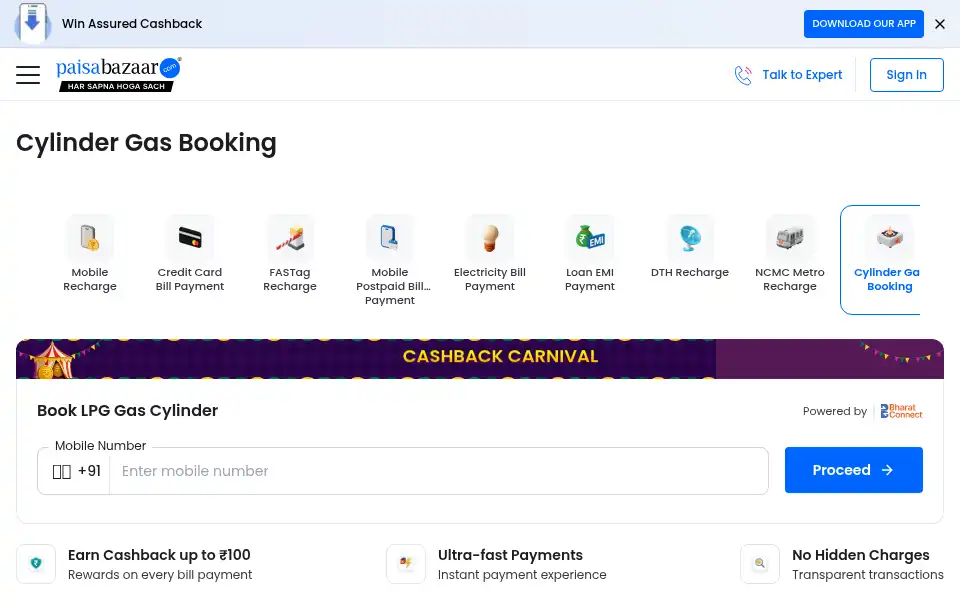This screenshot has width=960, height=600.
Task: Click the Credit Card Bill Payment label
Action: (x=190, y=279)
